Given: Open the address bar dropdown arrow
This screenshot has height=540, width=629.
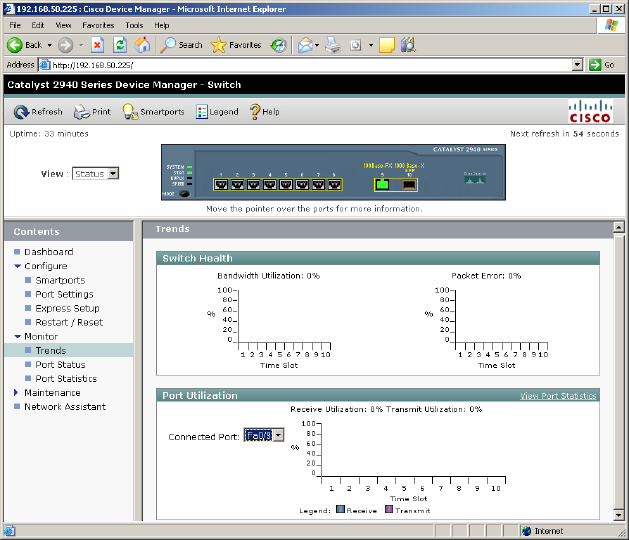Looking at the screenshot, I should coord(577,64).
